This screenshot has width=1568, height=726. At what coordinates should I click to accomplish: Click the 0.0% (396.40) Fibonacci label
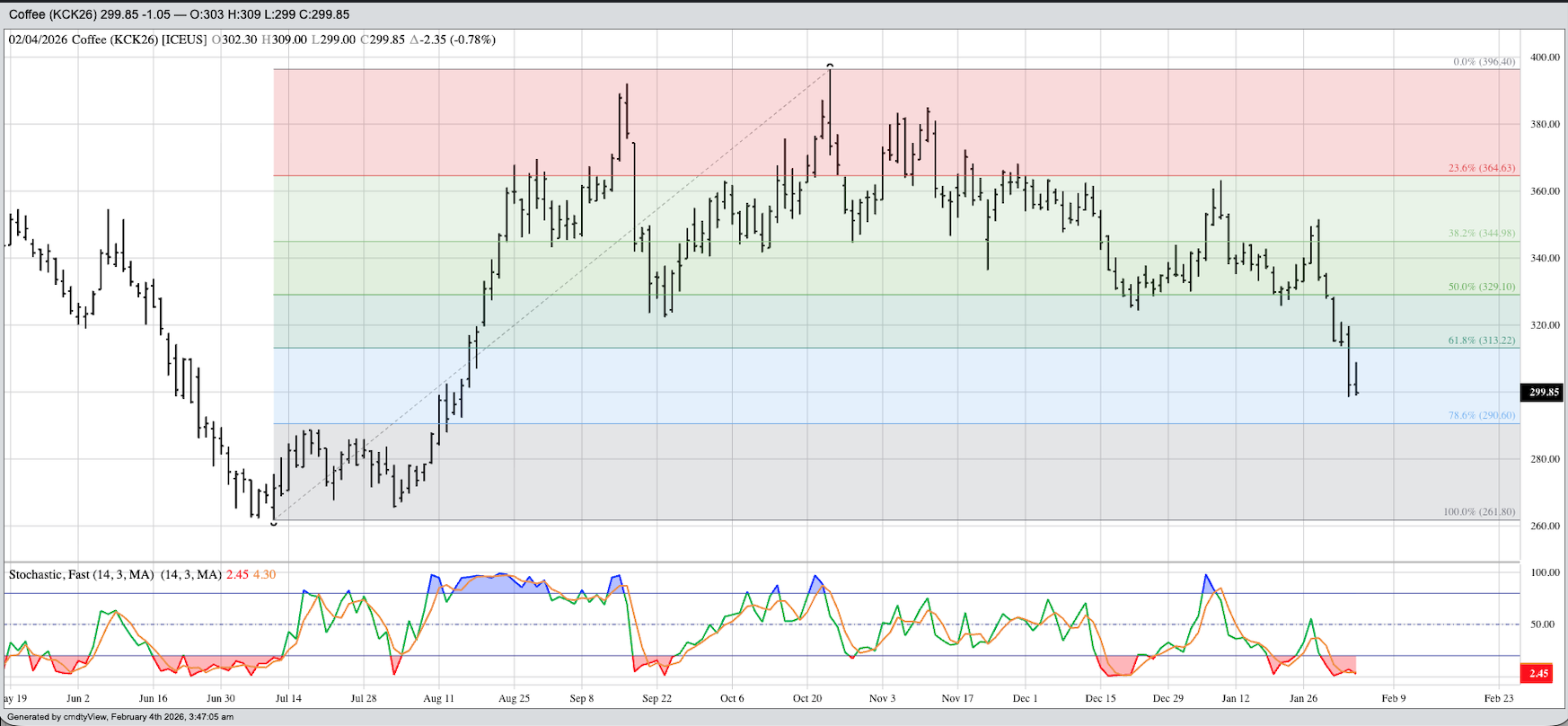click(1484, 62)
